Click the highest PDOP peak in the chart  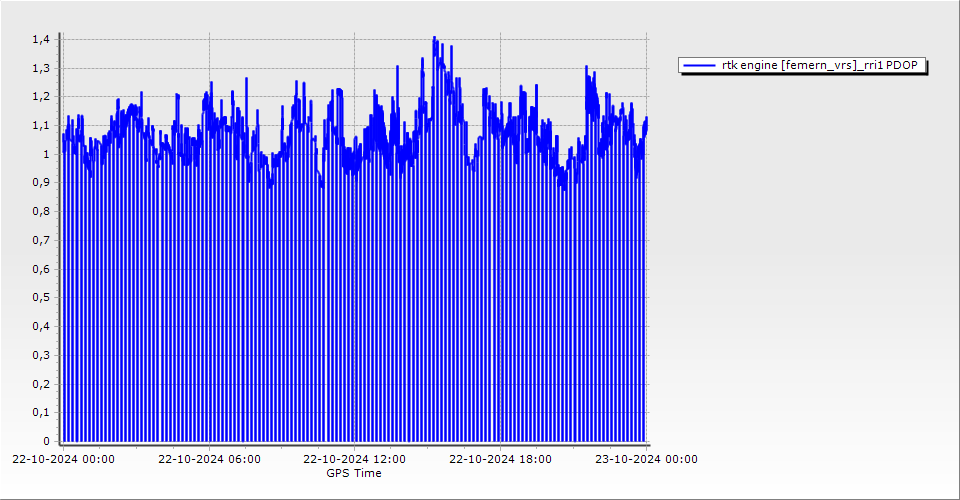coord(434,39)
